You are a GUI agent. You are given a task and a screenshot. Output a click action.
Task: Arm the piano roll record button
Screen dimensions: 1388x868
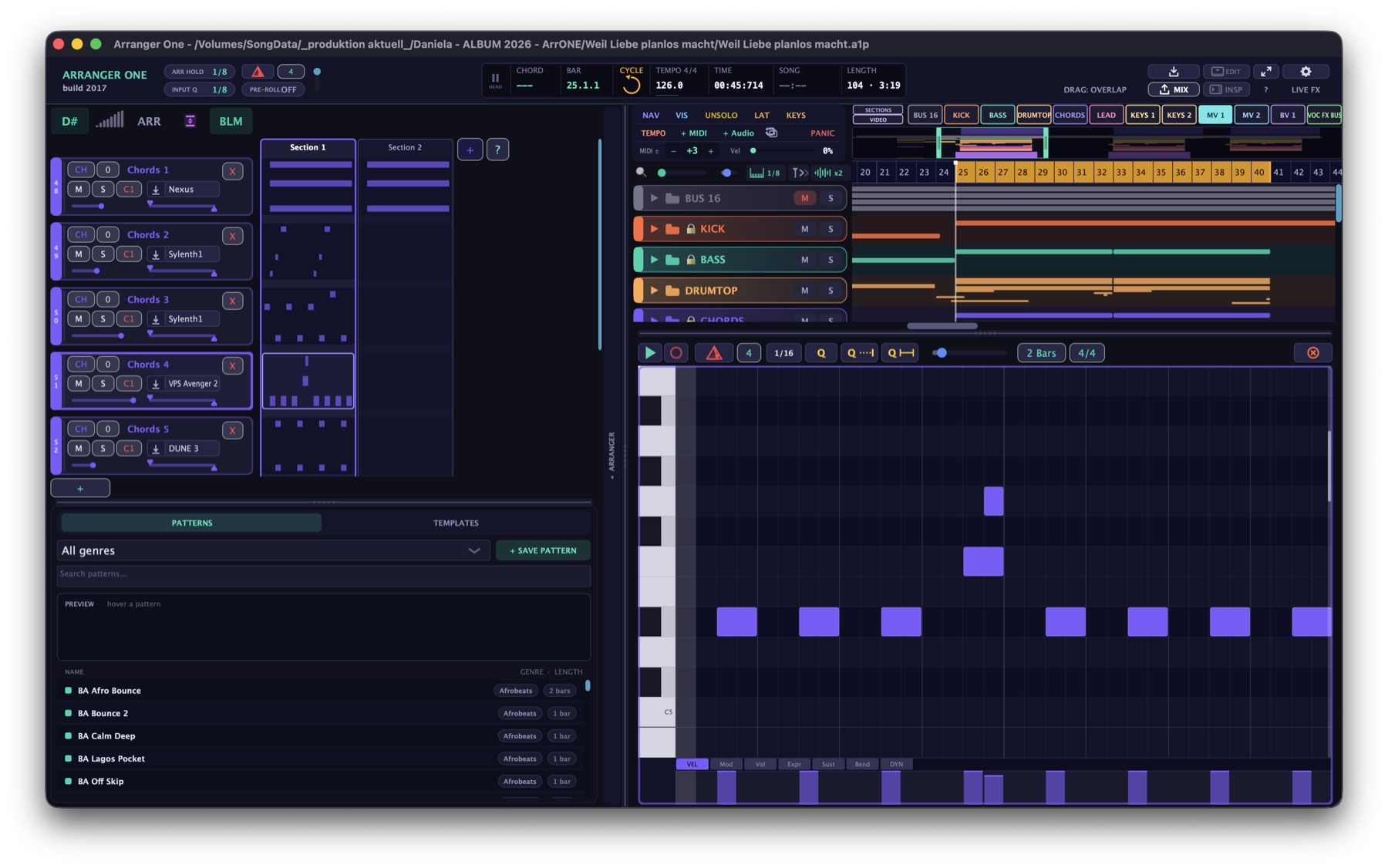point(676,353)
